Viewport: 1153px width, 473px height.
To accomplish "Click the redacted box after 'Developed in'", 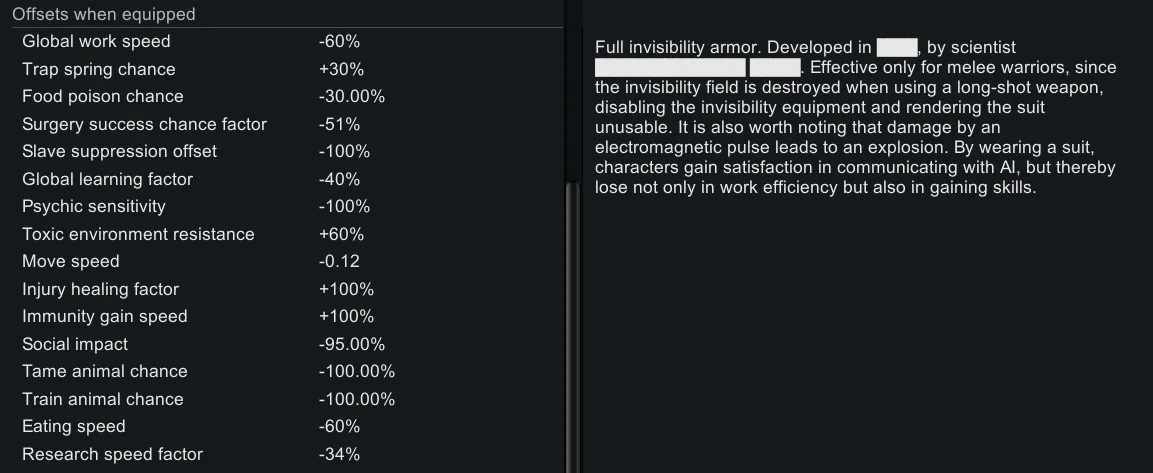I will pyautogui.click(x=896, y=47).
